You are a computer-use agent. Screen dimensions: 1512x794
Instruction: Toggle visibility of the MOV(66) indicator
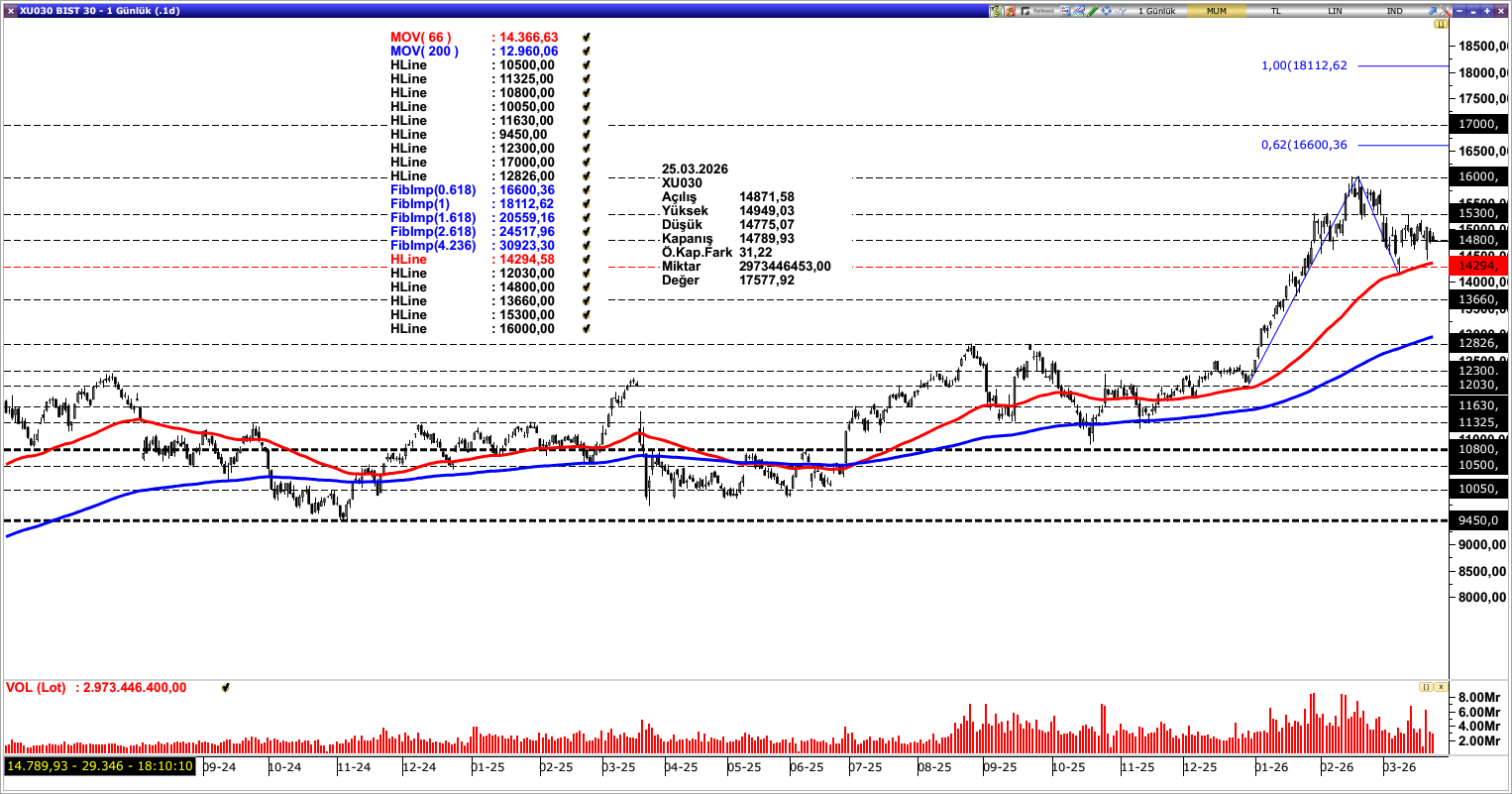pos(587,38)
